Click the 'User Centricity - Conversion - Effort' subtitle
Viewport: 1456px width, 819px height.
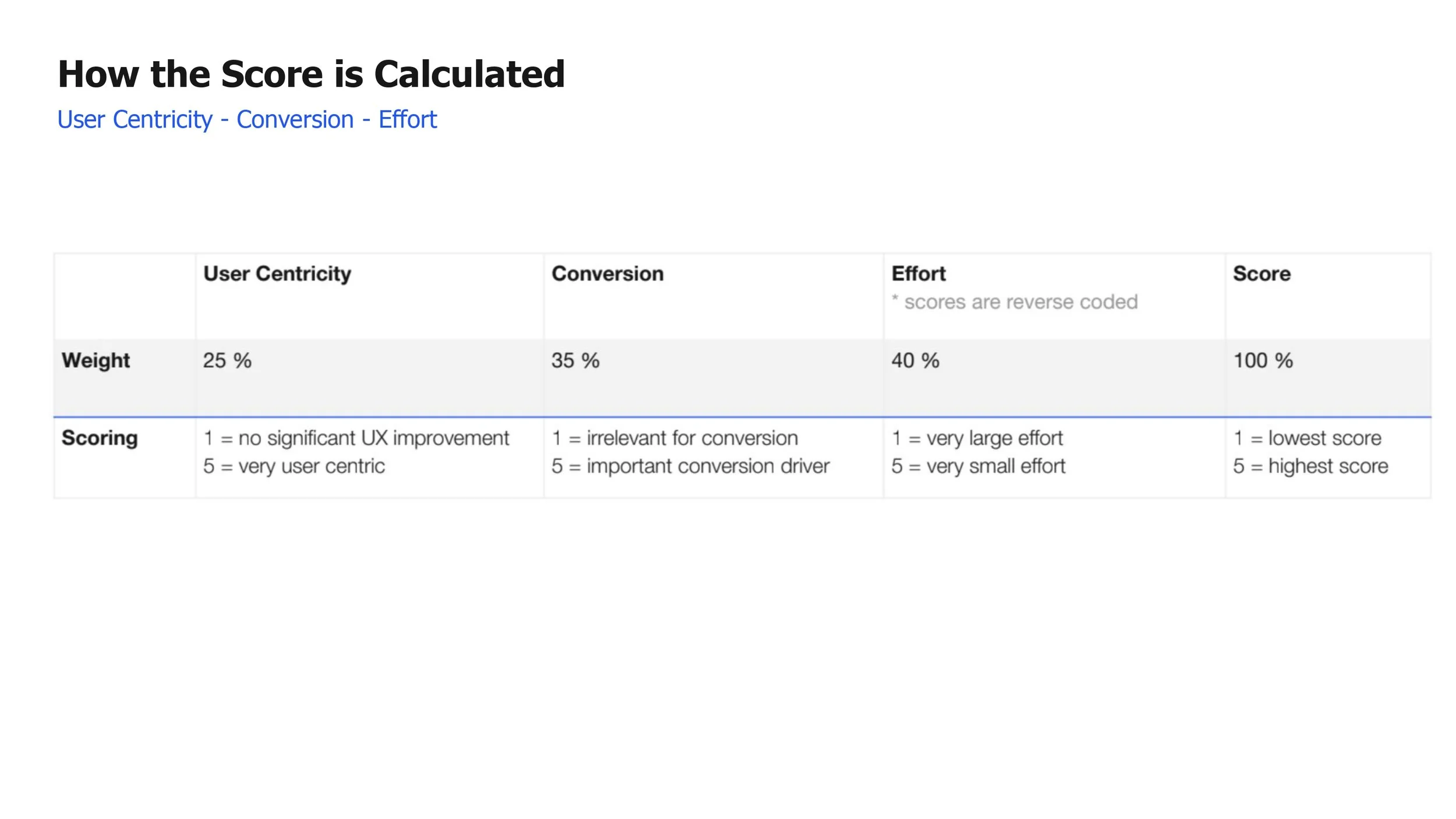pyautogui.click(x=247, y=120)
